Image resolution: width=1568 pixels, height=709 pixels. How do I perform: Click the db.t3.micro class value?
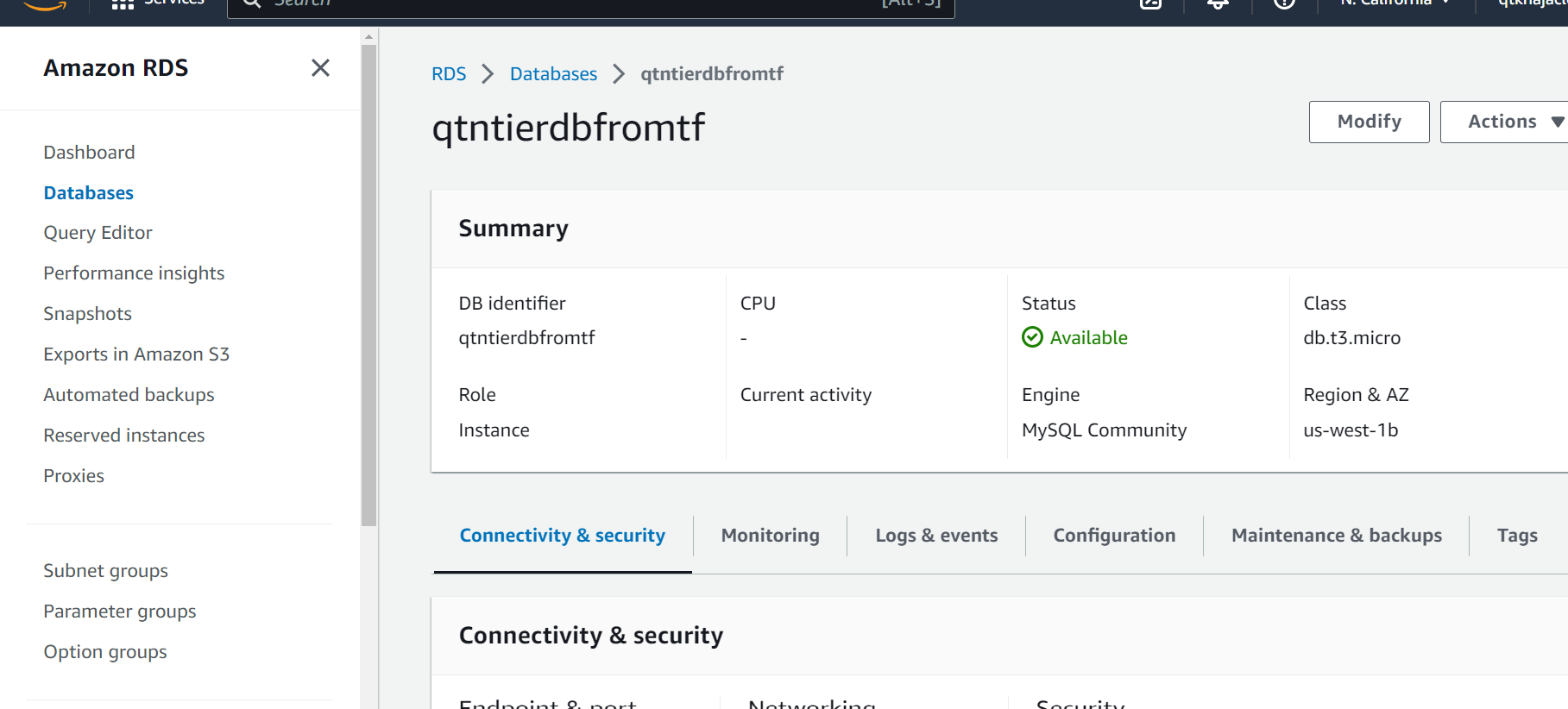1351,338
